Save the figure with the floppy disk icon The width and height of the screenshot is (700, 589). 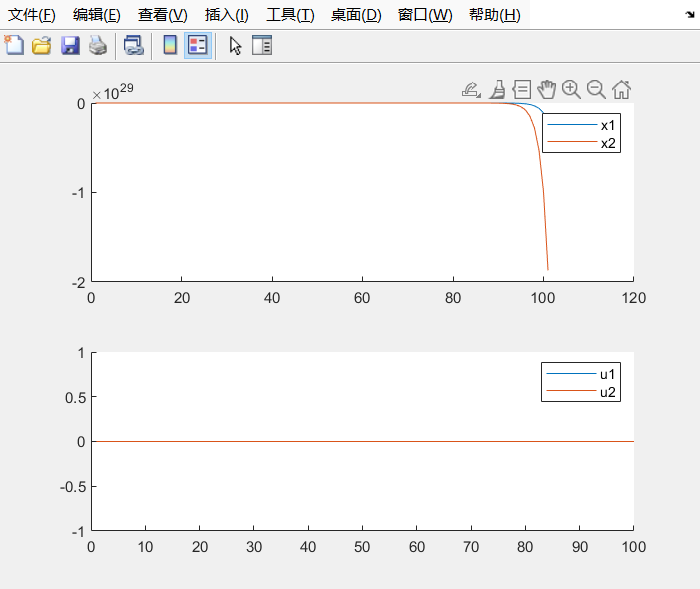tap(70, 45)
